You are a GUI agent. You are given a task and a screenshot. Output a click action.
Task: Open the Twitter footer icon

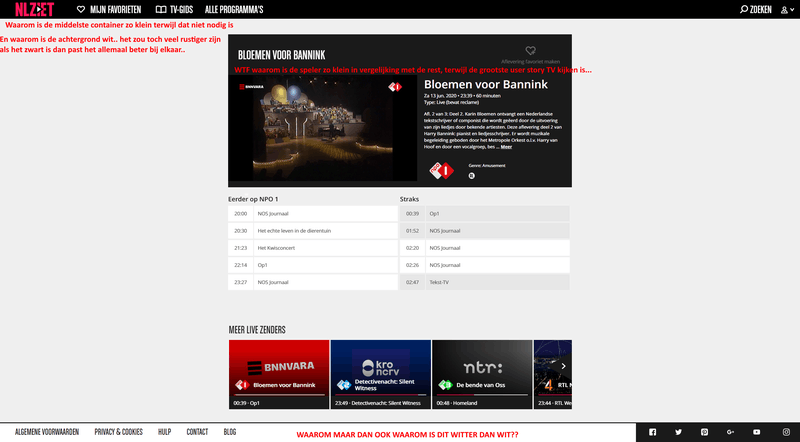679,432
